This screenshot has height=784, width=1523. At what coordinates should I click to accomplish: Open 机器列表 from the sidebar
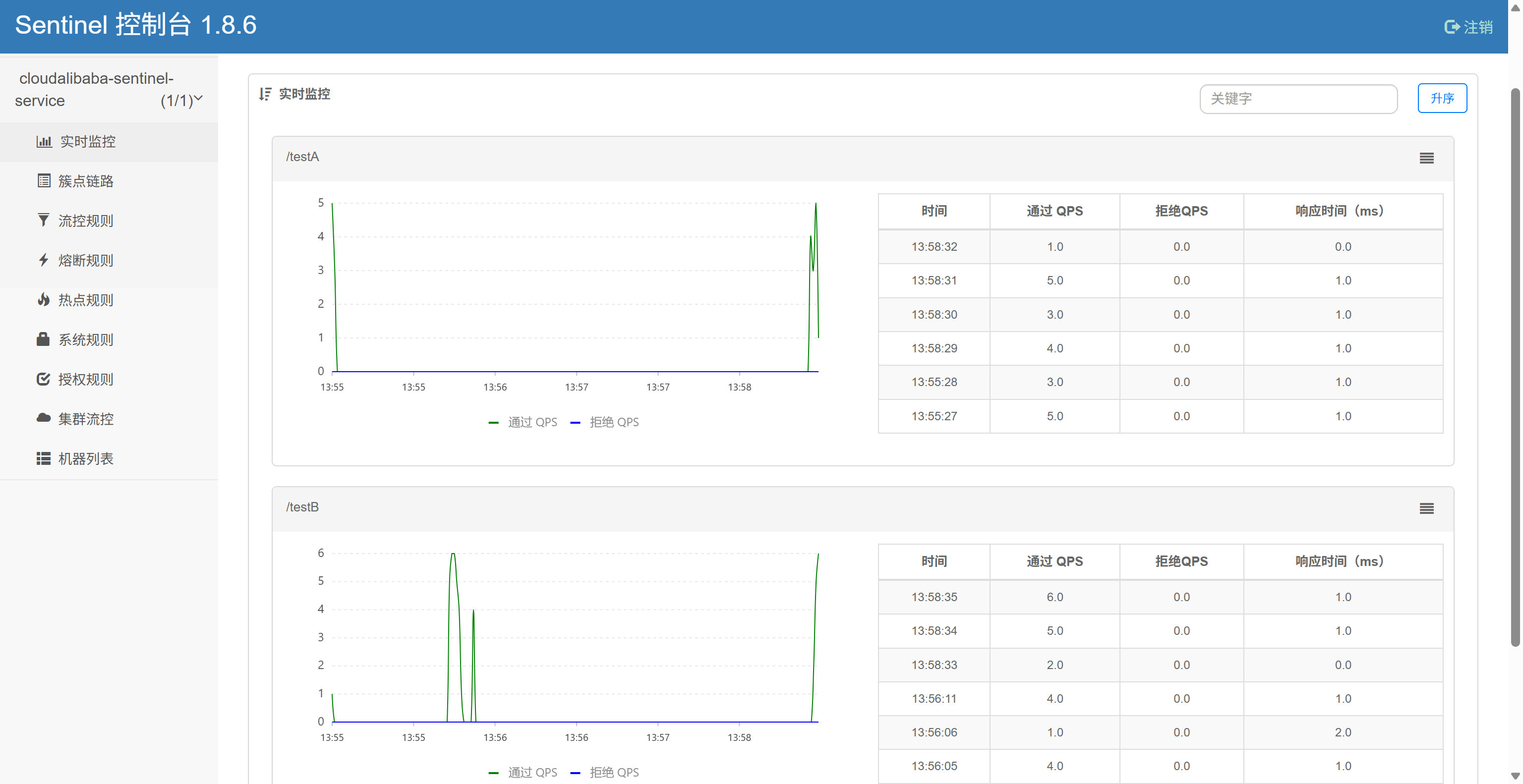point(86,458)
